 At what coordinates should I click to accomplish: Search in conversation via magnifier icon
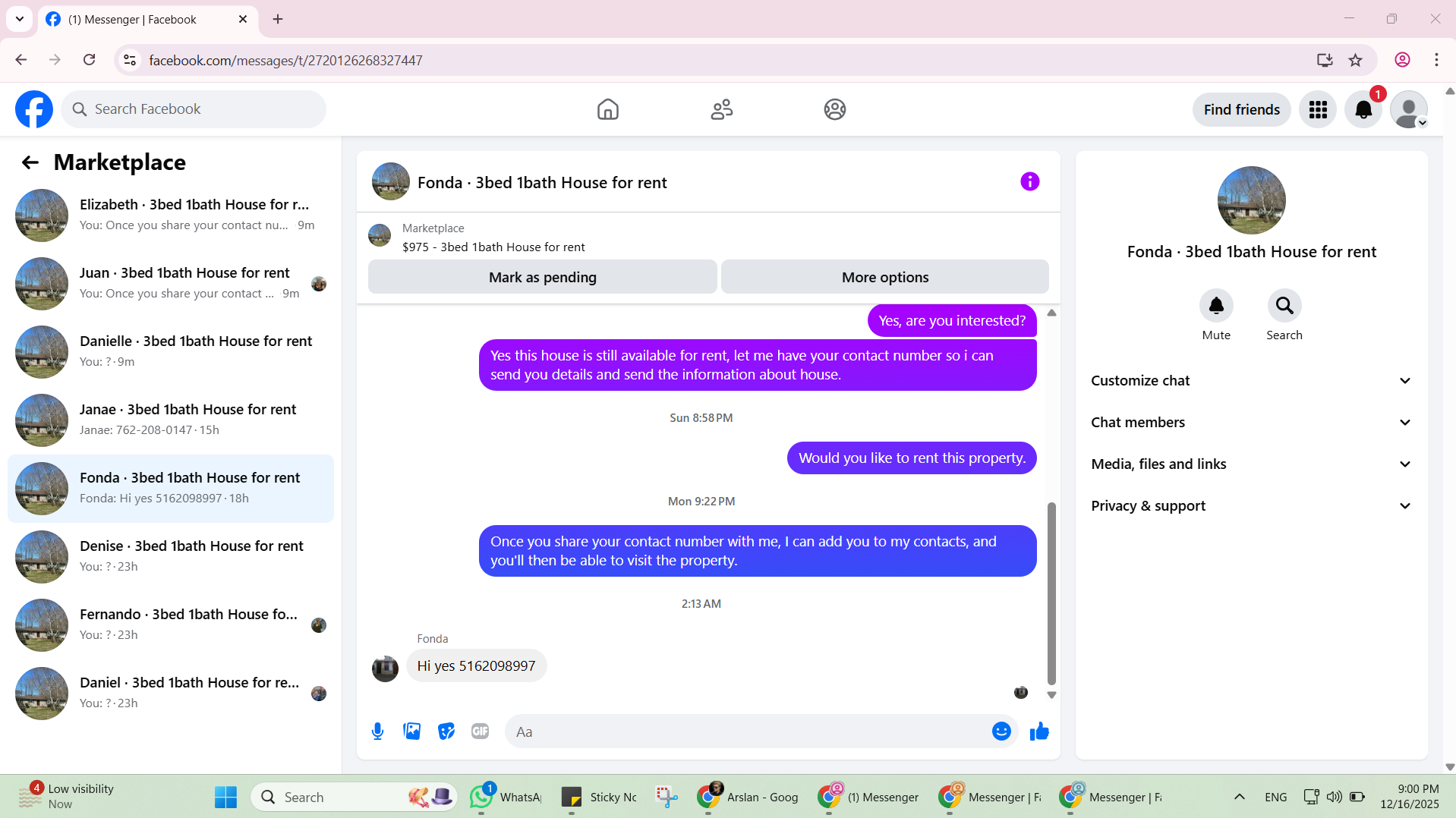1284,306
